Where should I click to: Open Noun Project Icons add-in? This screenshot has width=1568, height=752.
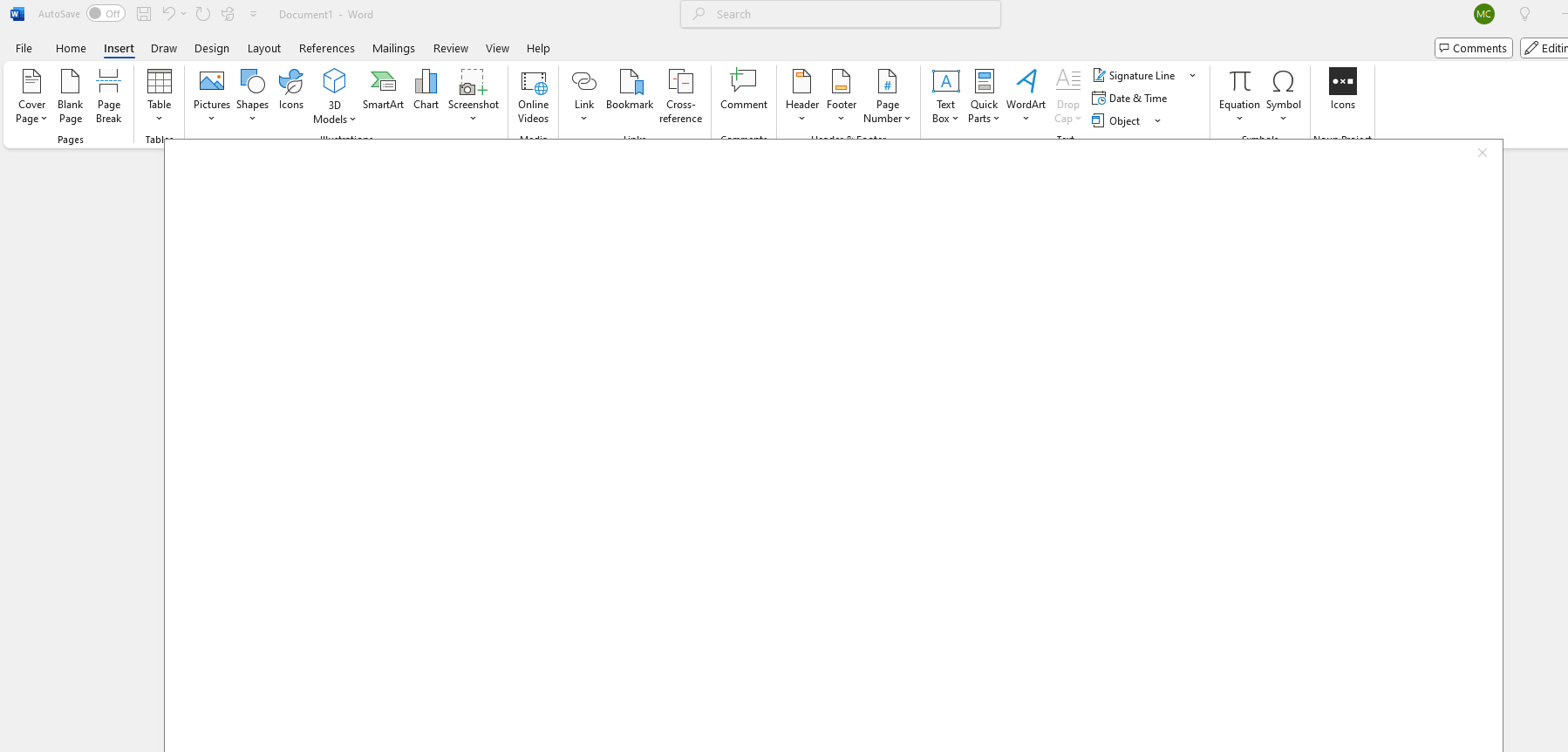[x=1343, y=90]
